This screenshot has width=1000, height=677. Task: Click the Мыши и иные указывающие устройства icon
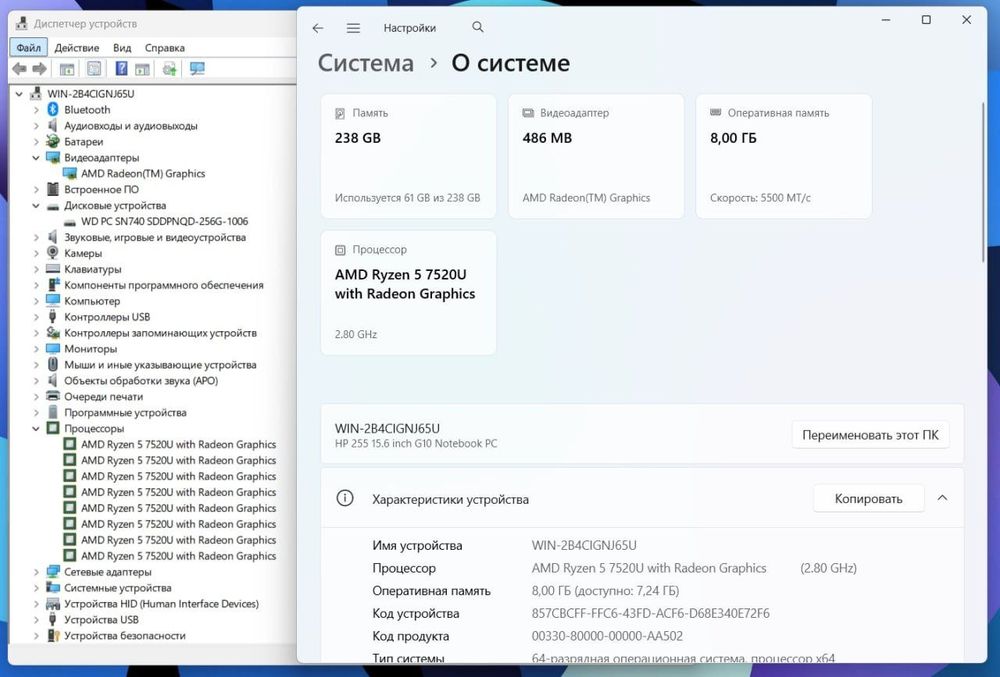[x=53, y=365]
